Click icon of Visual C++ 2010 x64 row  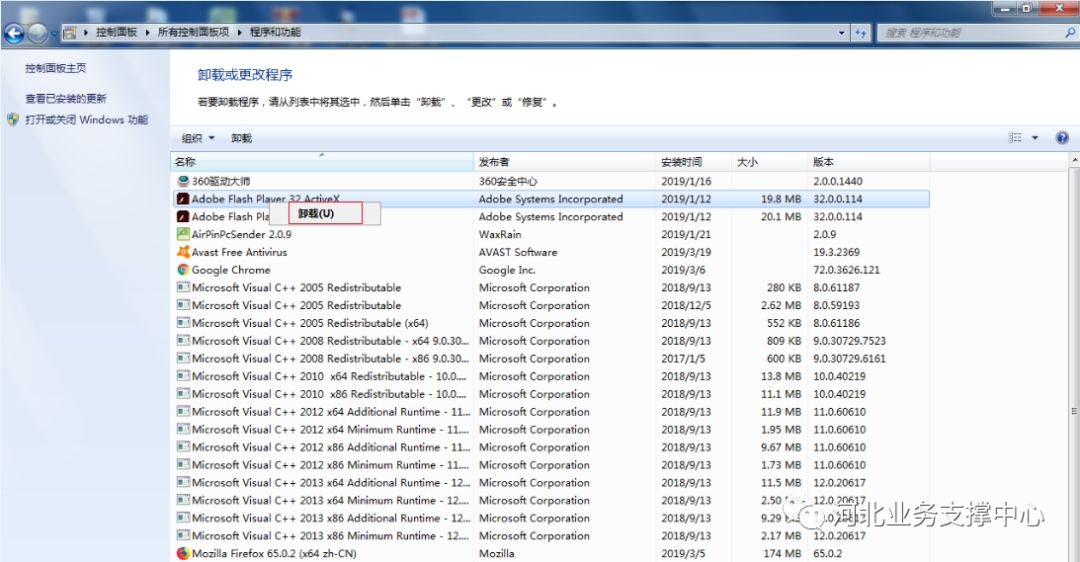click(183, 376)
